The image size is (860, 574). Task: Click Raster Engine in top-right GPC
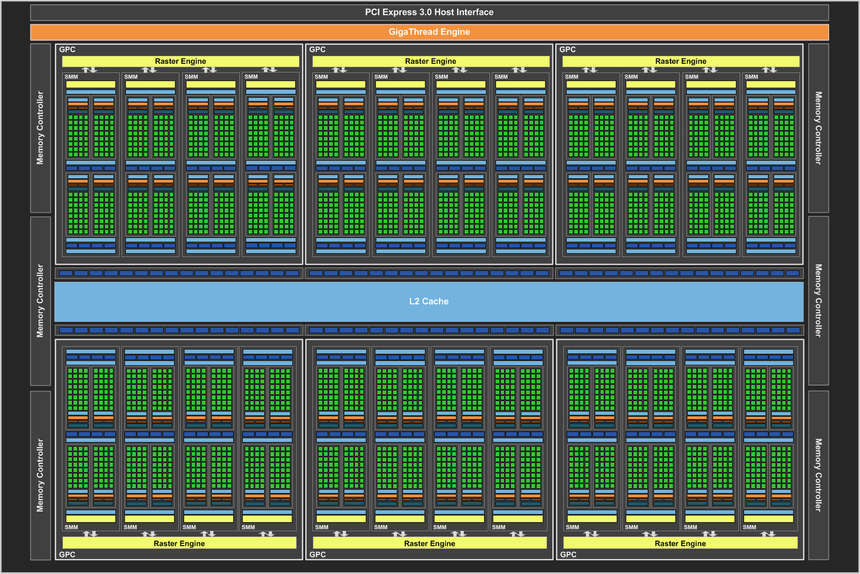click(x=680, y=61)
